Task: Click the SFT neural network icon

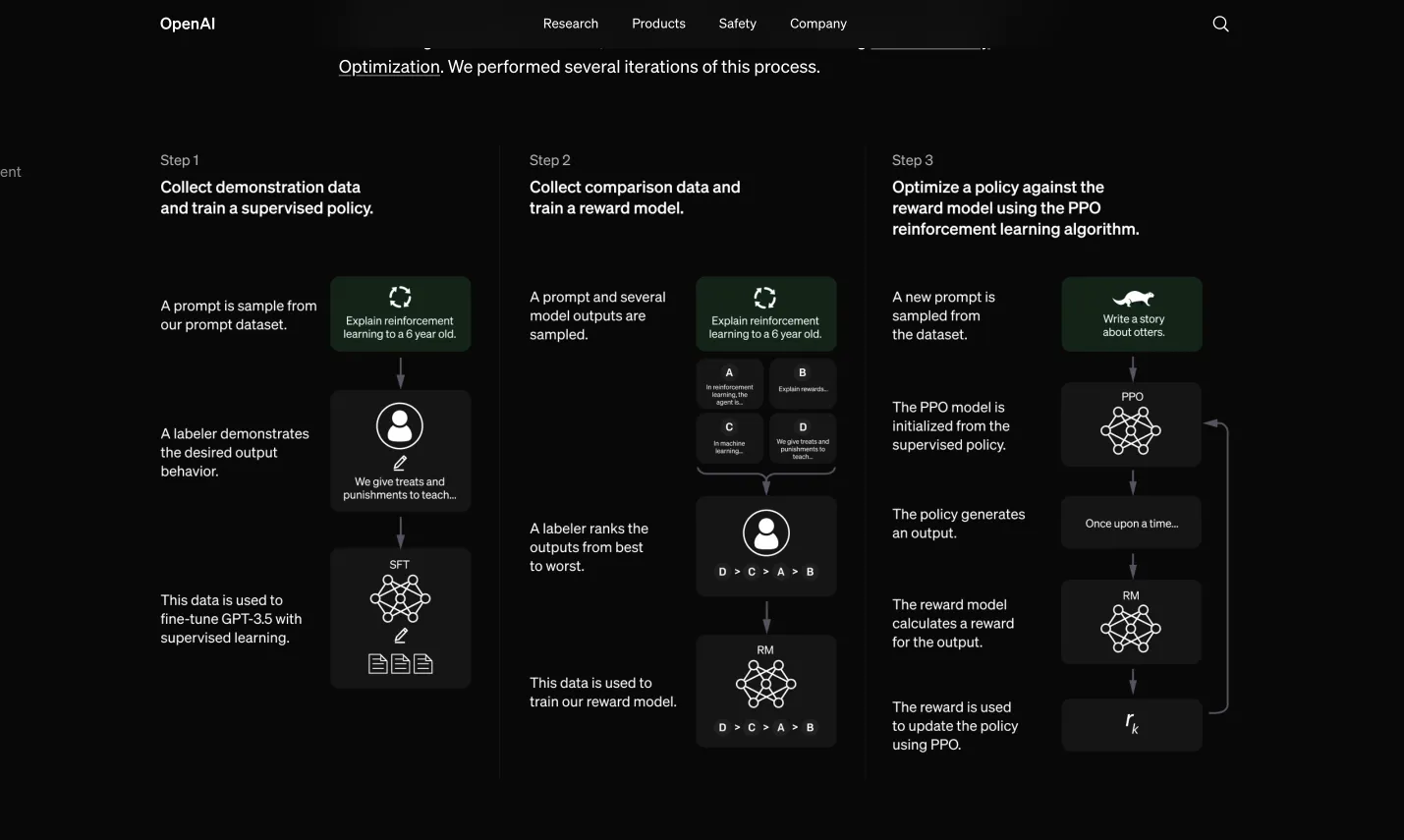Action: [400, 598]
